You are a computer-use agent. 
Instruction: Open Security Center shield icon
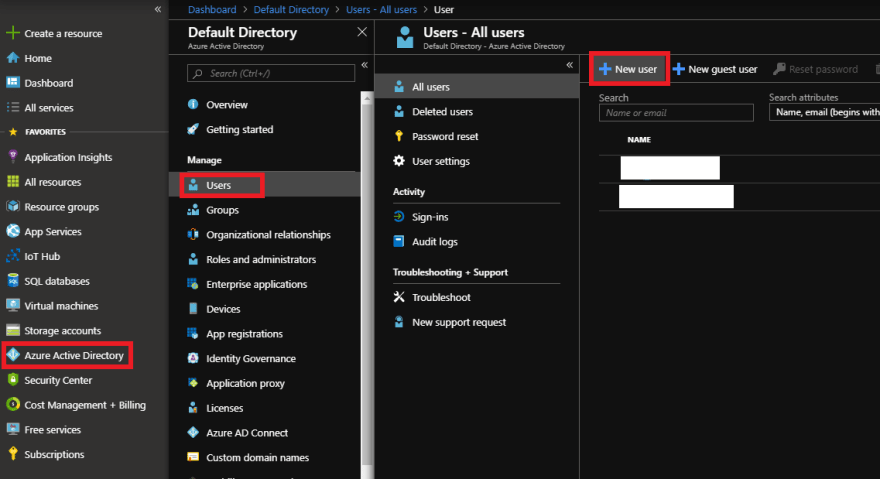12,380
